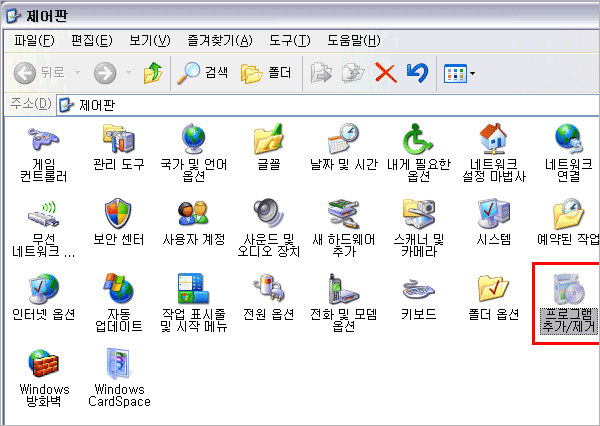Viewport: 600px width, 426px height.
Task: Expand the view mode dropdown in toolbar
Action: [472, 73]
